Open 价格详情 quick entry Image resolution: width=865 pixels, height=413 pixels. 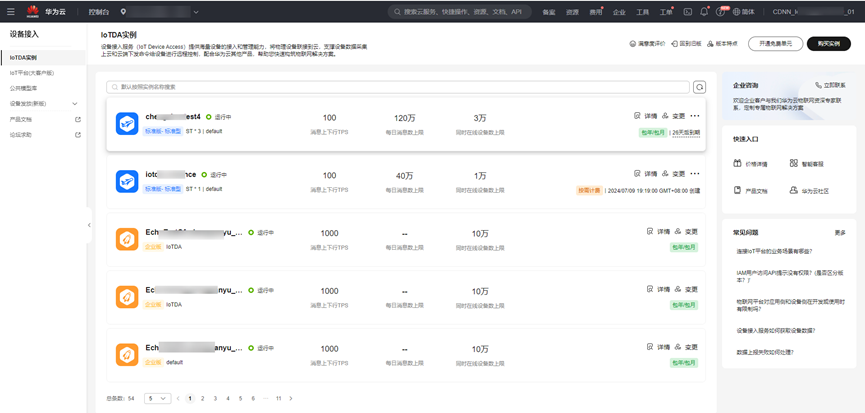tap(750, 164)
